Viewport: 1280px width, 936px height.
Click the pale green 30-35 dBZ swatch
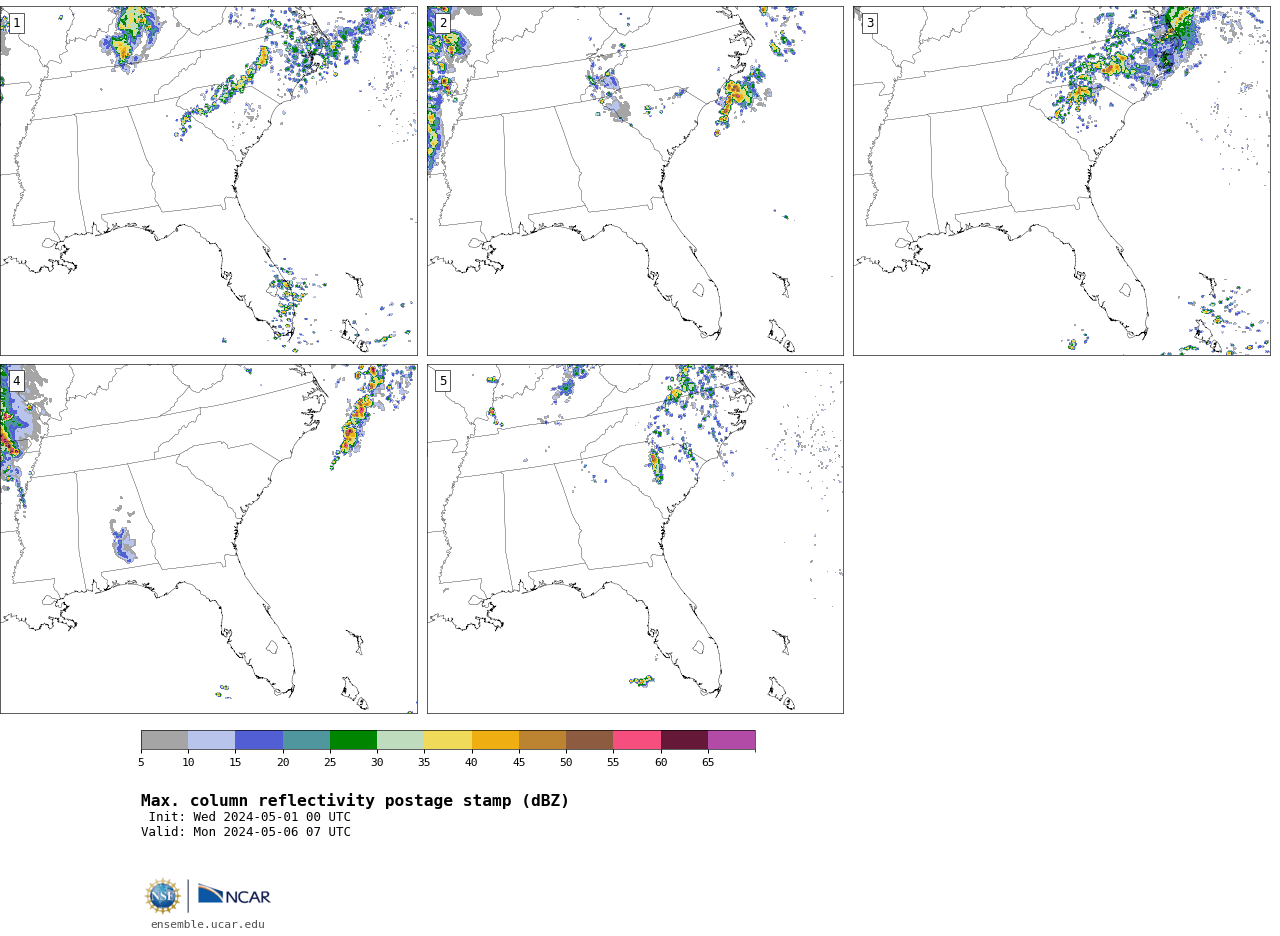(401, 740)
